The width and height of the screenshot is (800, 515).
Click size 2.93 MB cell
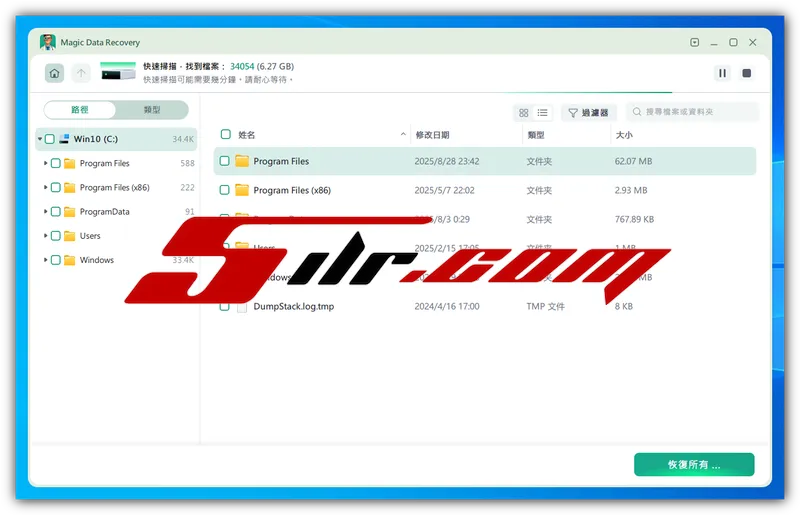point(631,190)
